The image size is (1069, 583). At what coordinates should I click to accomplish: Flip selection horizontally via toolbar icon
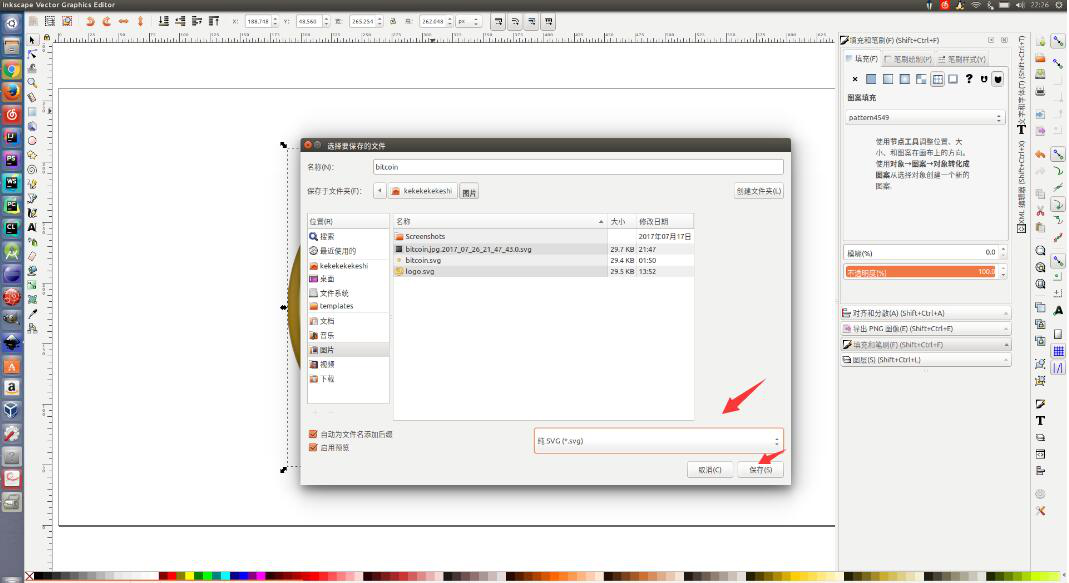point(125,20)
